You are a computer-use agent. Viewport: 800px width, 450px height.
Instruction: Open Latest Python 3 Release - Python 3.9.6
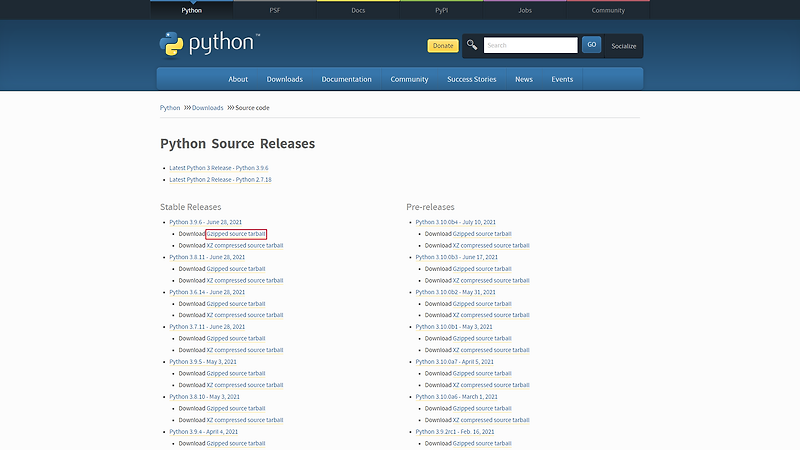[x=218, y=168]
